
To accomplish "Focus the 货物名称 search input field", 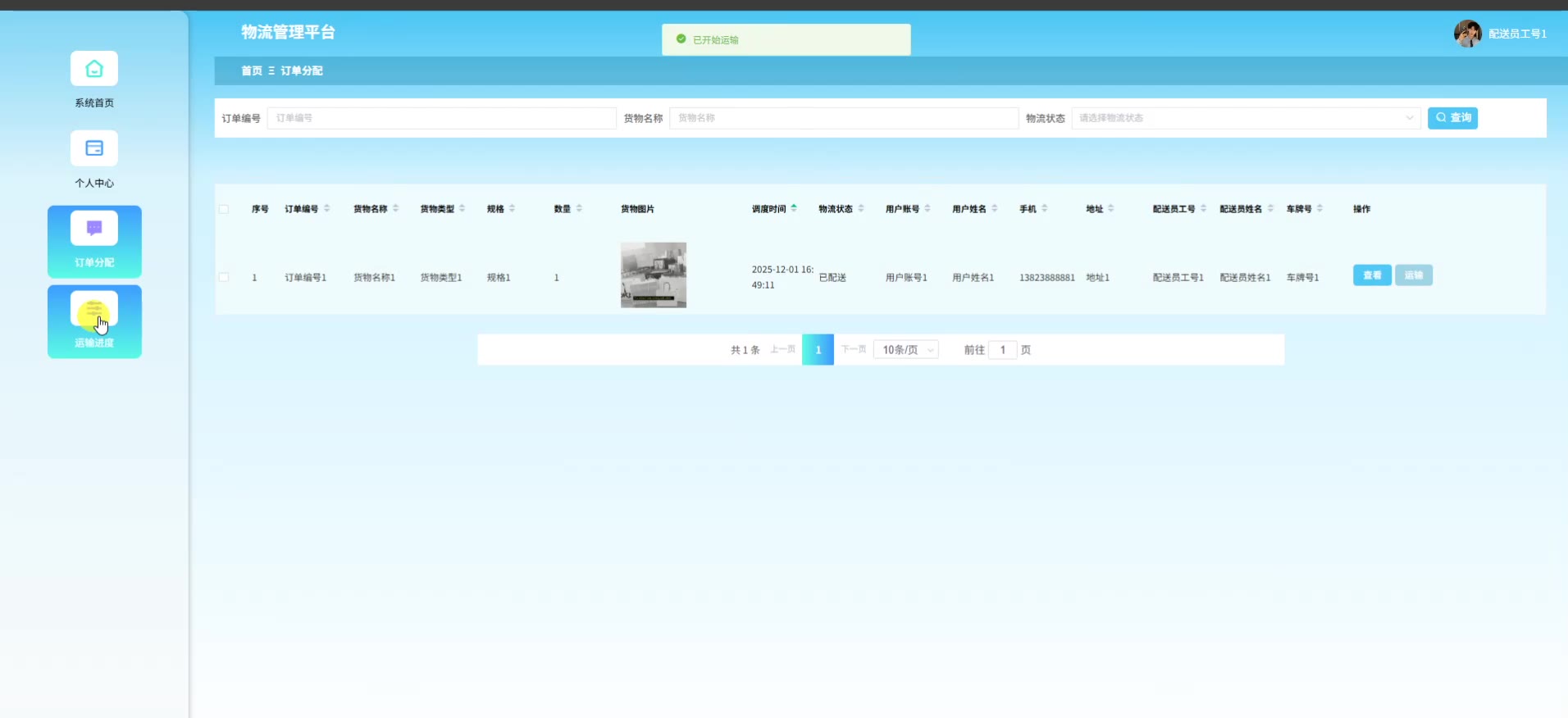I will [x=844, y=118].
